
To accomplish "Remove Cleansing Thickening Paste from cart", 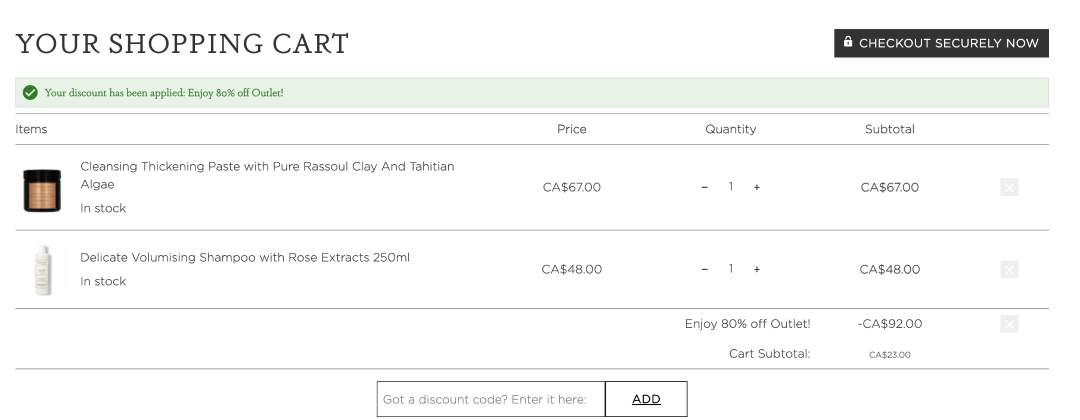I will tap(1009, 187).
